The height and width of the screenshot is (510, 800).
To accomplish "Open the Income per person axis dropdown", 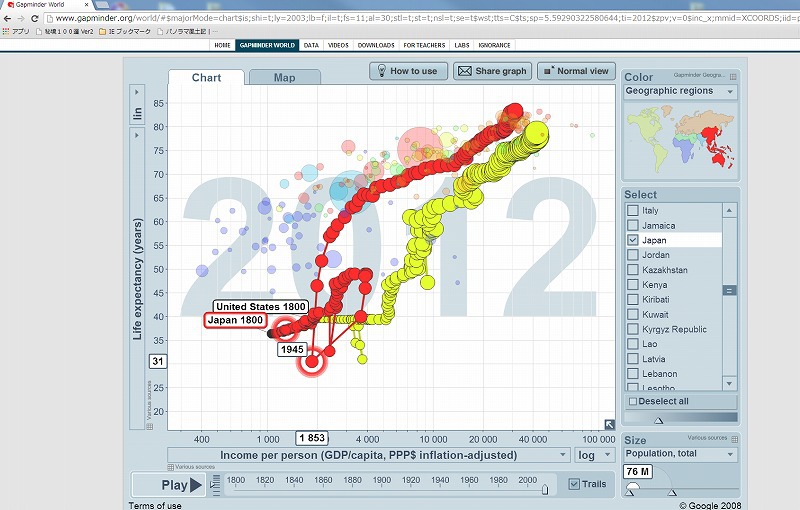I will click(368, 455).
